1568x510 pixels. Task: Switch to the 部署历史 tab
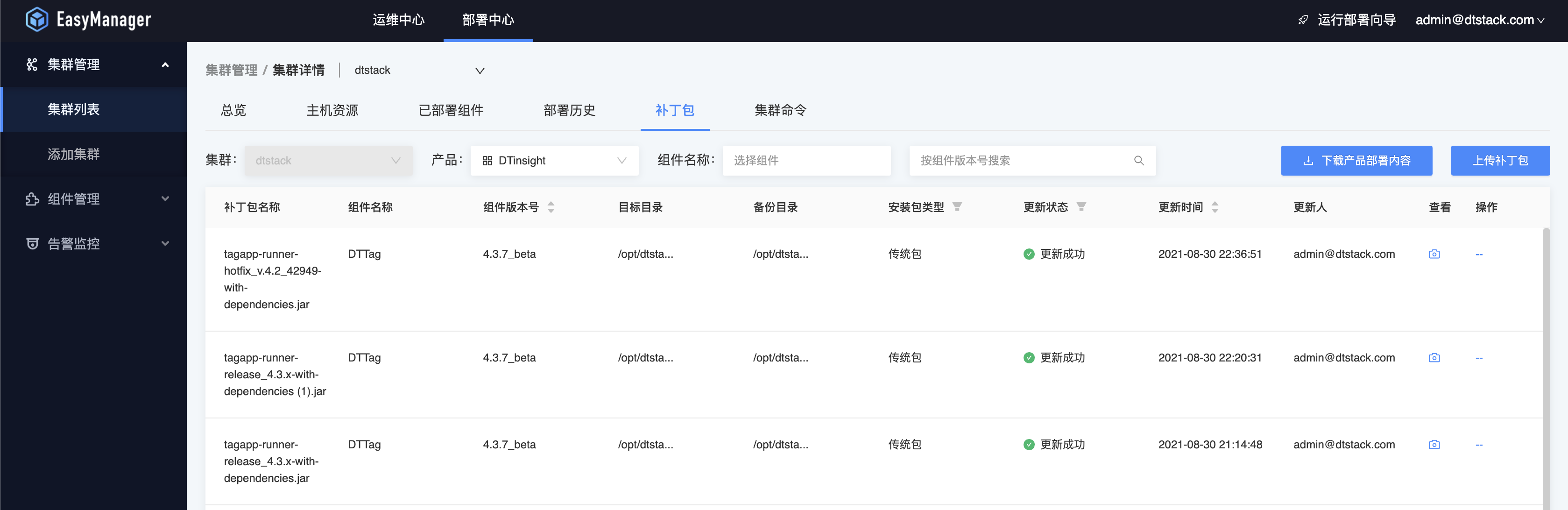pos(569,111)
